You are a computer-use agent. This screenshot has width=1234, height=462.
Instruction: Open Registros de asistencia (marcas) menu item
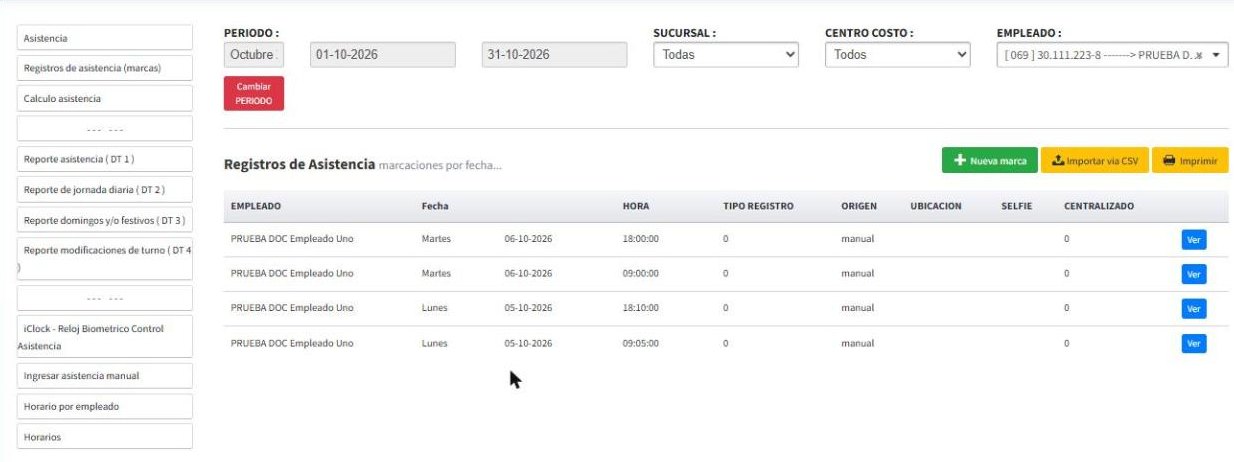105,68
